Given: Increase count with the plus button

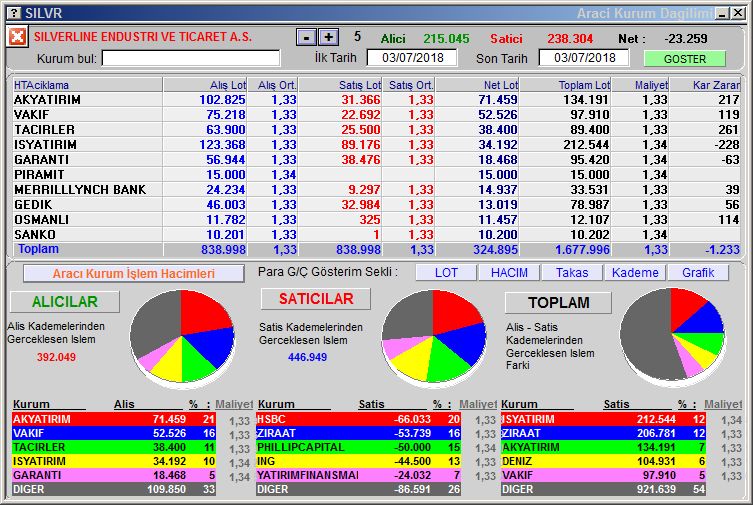Looking at the screenshot, I should click(x=328, y=37).
